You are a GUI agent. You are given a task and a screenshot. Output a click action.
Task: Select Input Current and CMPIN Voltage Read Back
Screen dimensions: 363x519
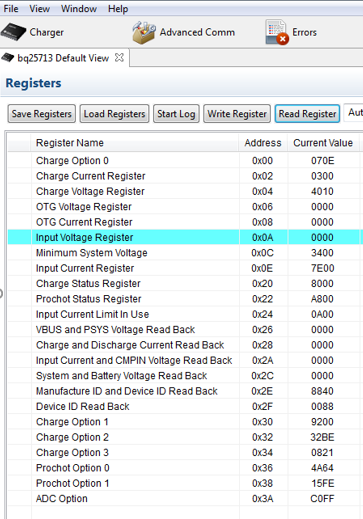click(x=184, y=360)
